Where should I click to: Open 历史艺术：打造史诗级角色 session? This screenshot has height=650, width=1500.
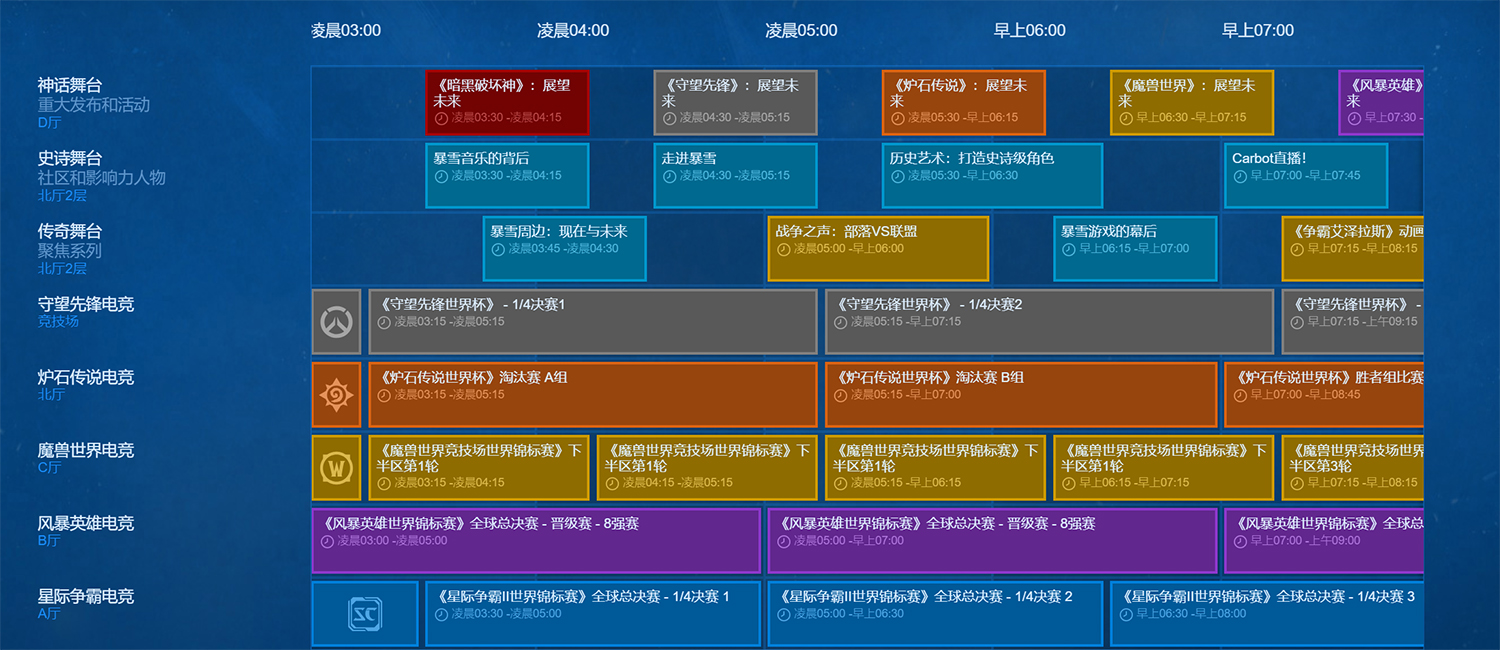coord(993,176)
